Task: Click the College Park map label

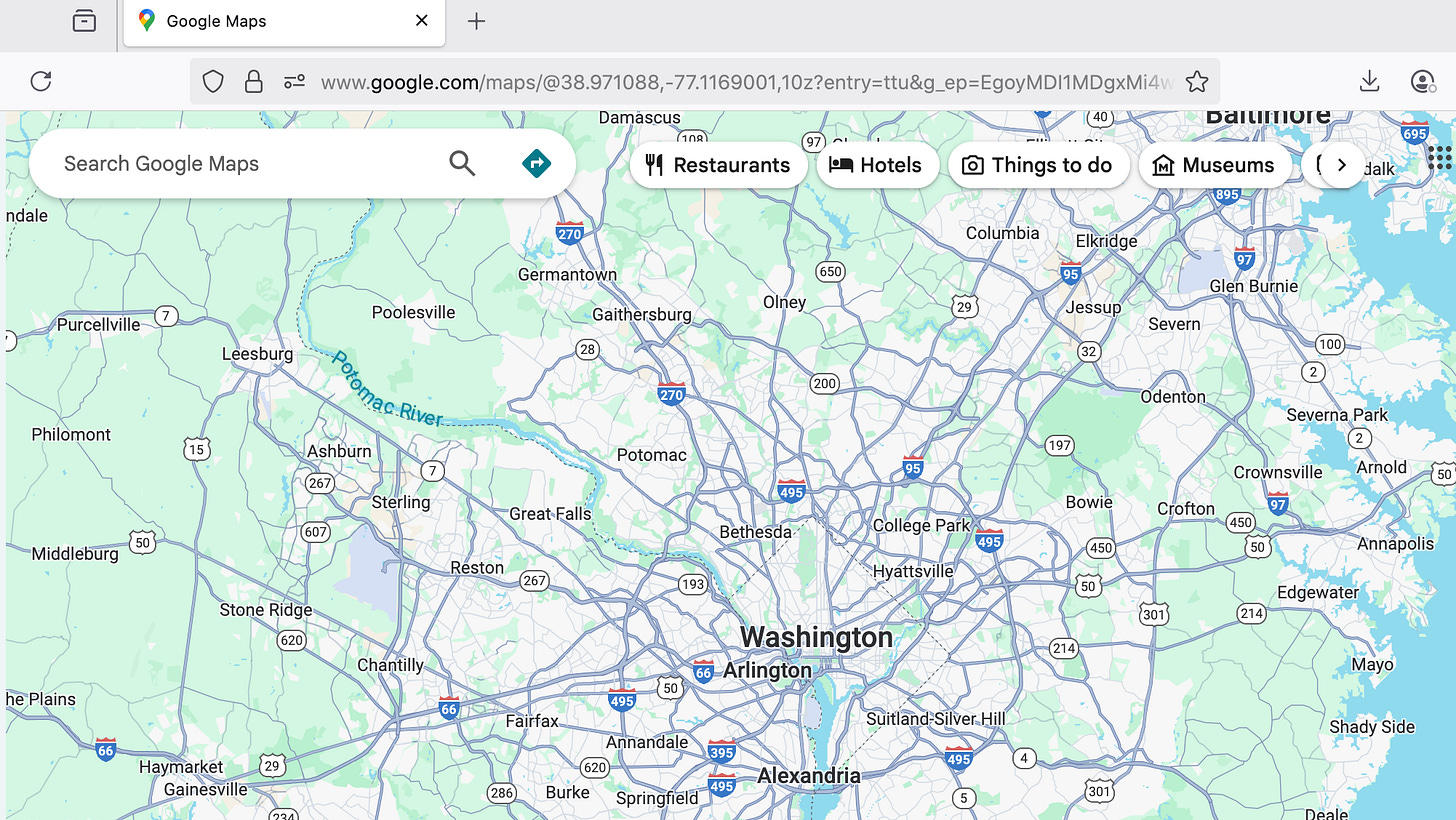Action: pos(921,525)
